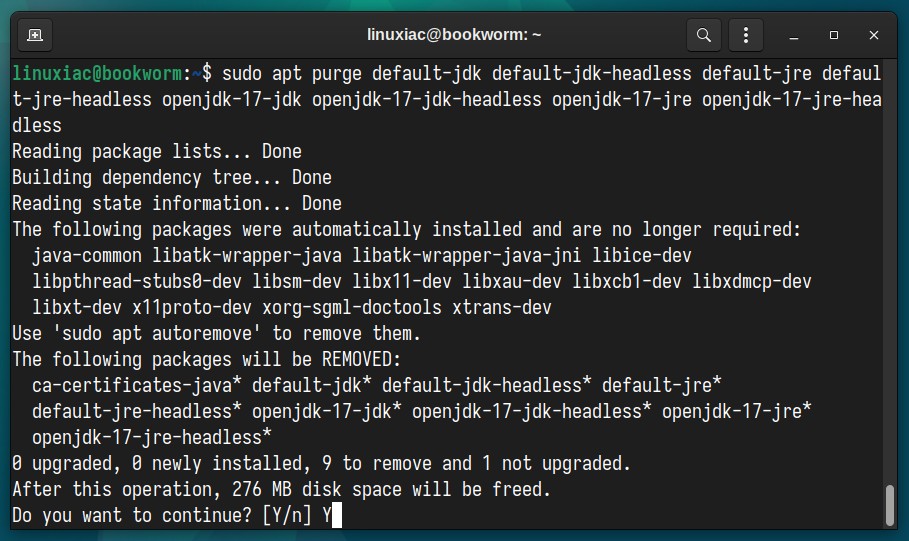Image resolution: width=909 pixels, height=541 pixels.
Task: Open the terminal search tool
Action: pyautogui.click(x=704, y=35)
